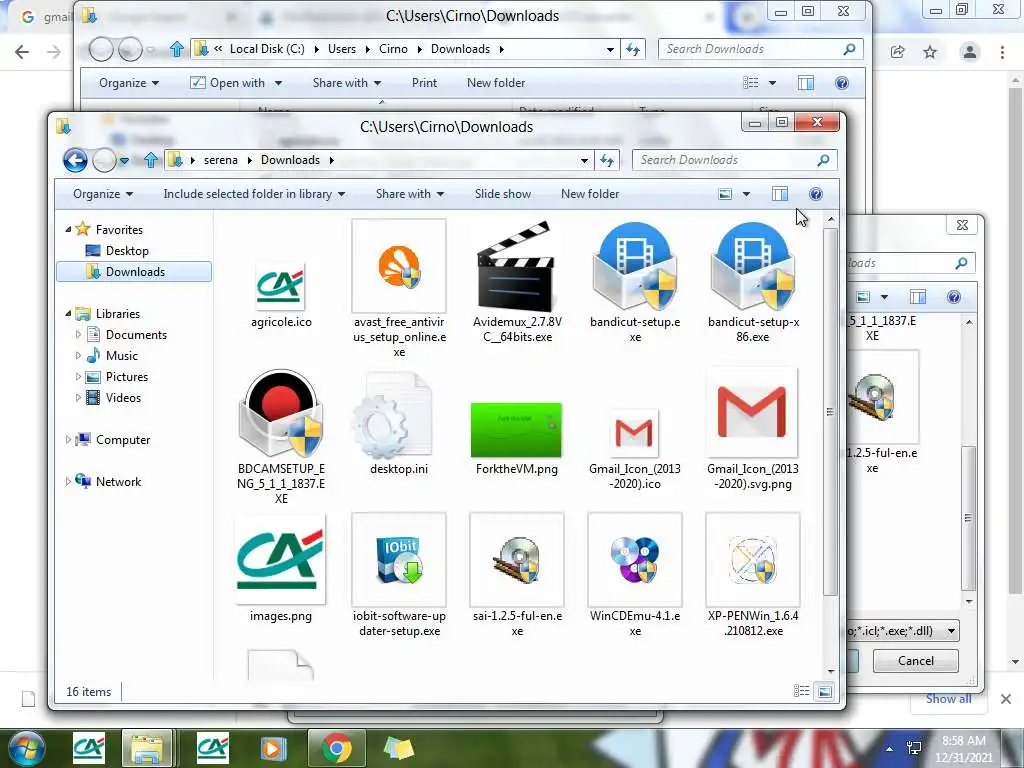Bookmark page with Chrome star icon
Image resolution: width=1024 pixels, height=768 pixels.
pos(930,52)
